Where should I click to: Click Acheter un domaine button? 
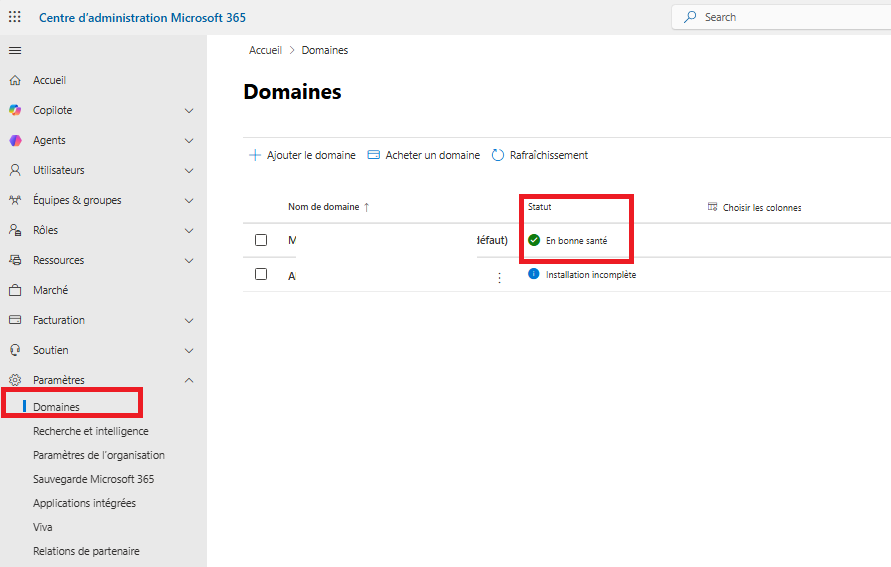point(424,155)
